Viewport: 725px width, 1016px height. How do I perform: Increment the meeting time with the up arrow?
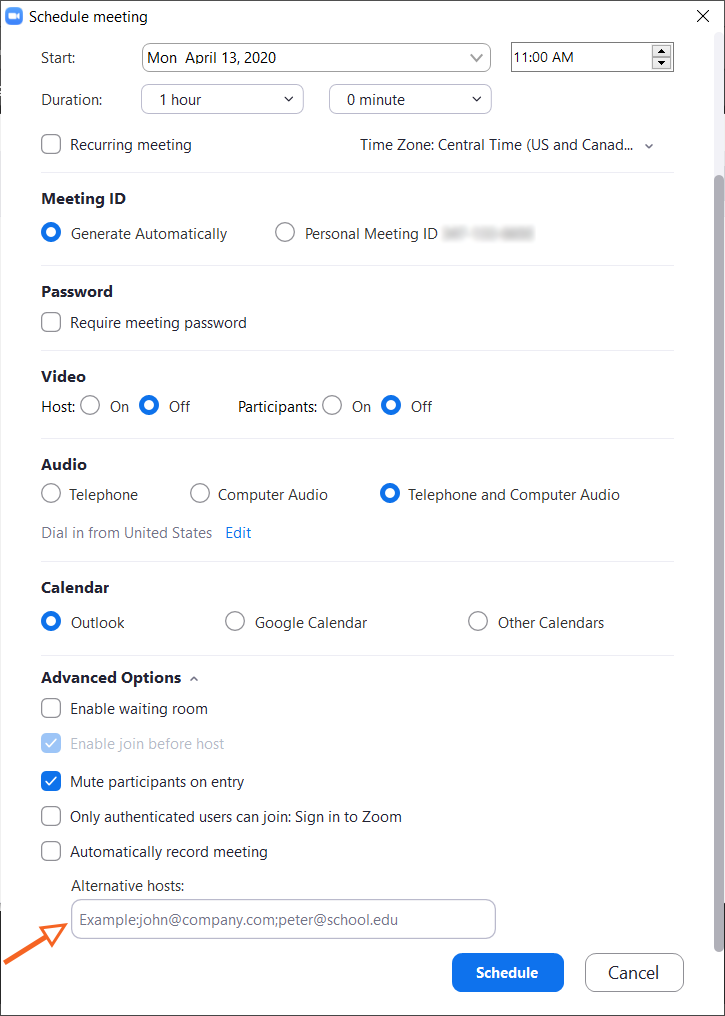(662, 51)
